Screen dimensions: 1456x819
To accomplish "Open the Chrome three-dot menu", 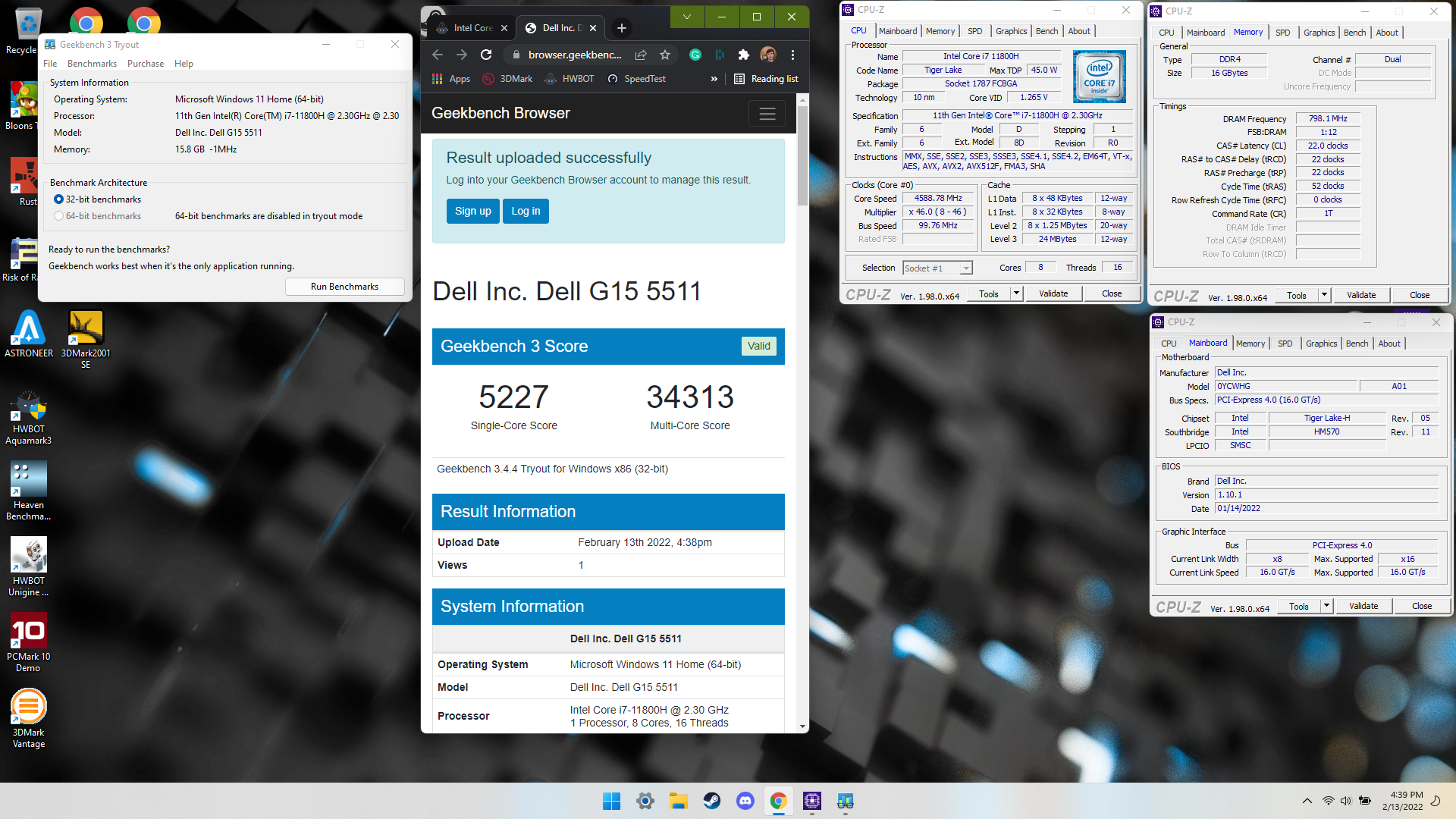I will 792,55.
